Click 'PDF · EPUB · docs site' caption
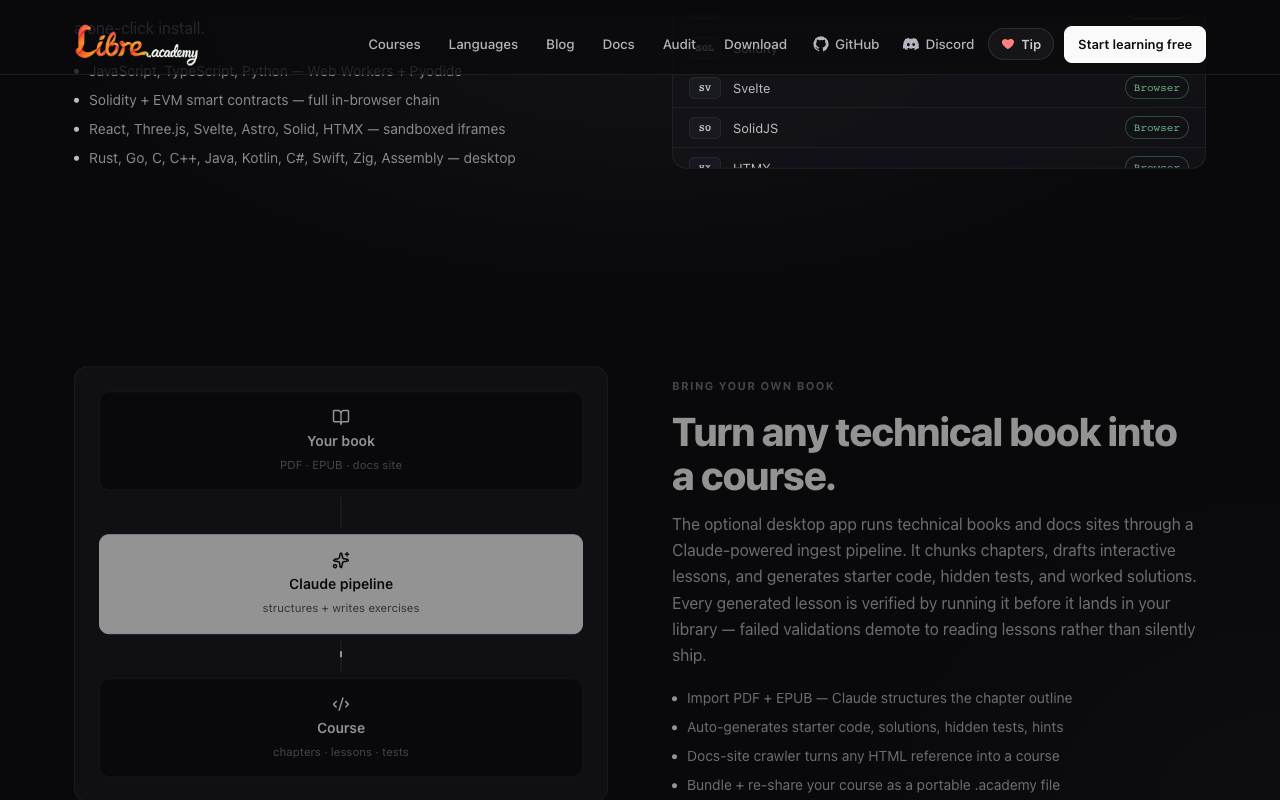 pyautogui.click(x=341, y=465)
